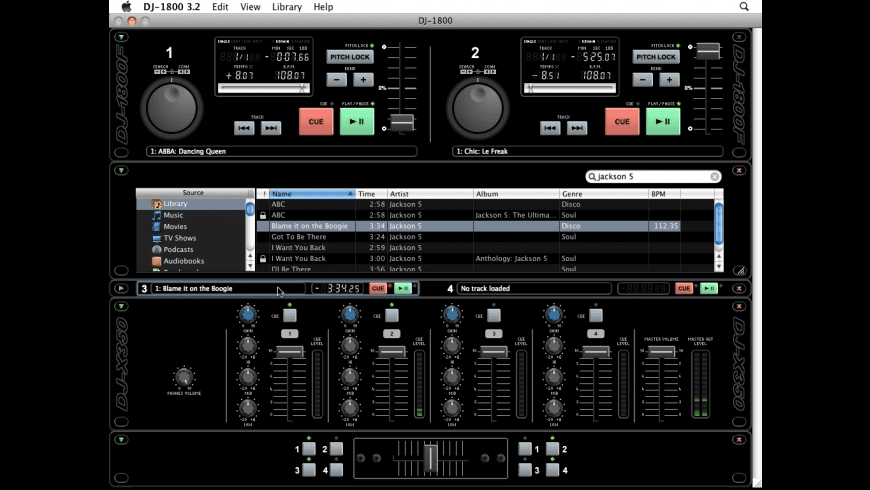Viewport: 870px width, 490px height.
Task: Enable PITCH LOCK on deck 1
Action: 349,57
